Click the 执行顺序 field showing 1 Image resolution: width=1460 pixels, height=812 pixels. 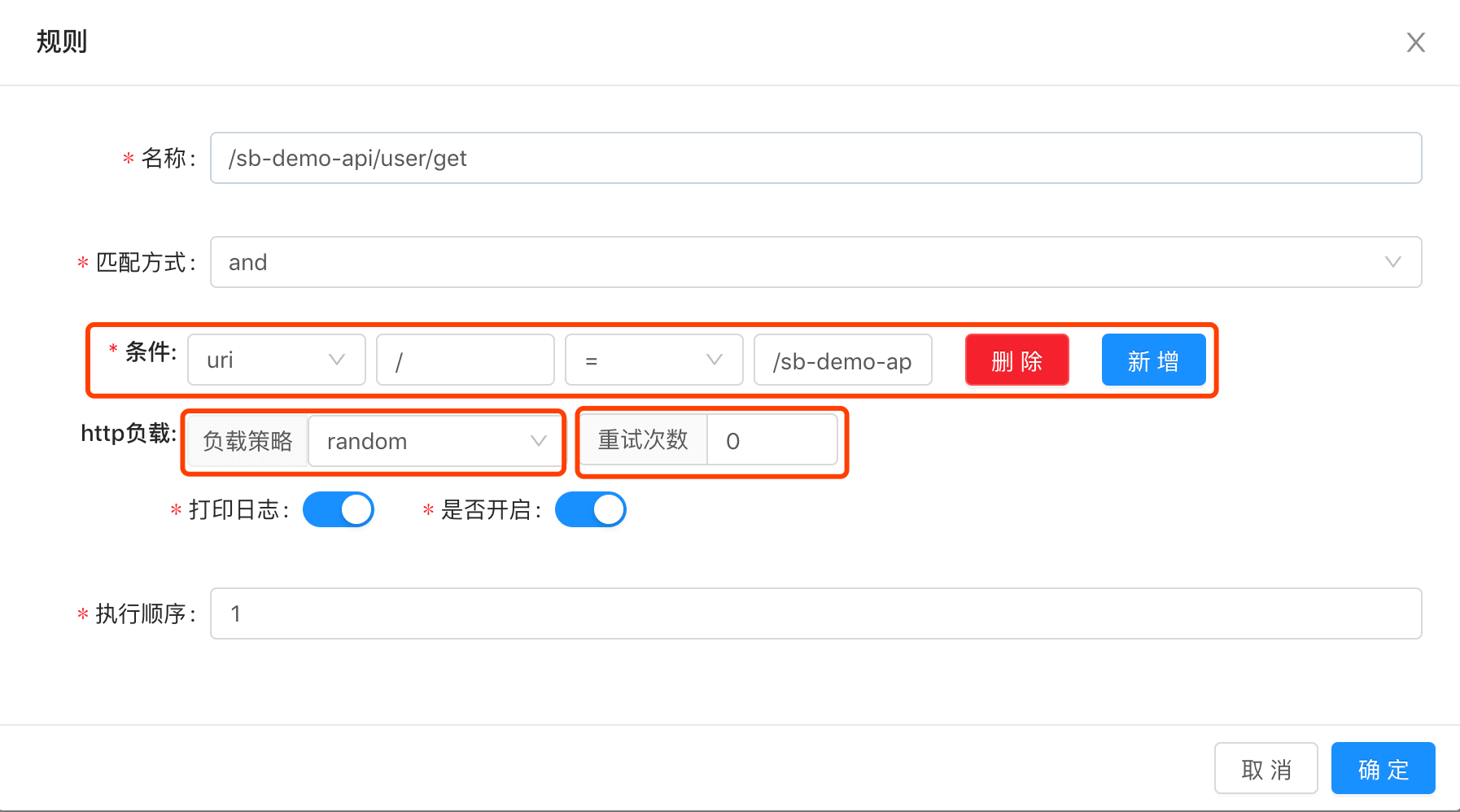(x=815, y=613)
